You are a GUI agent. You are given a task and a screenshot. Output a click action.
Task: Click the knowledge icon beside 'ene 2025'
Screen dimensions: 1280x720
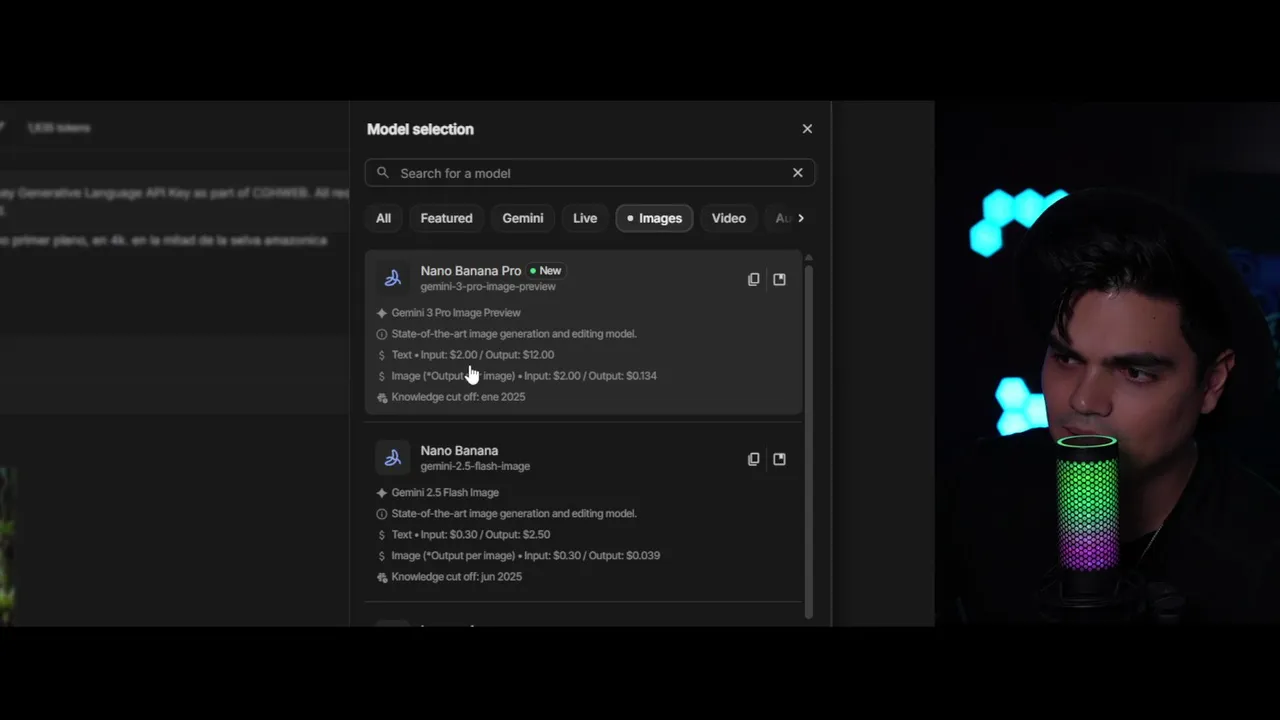tap(382, 398)
